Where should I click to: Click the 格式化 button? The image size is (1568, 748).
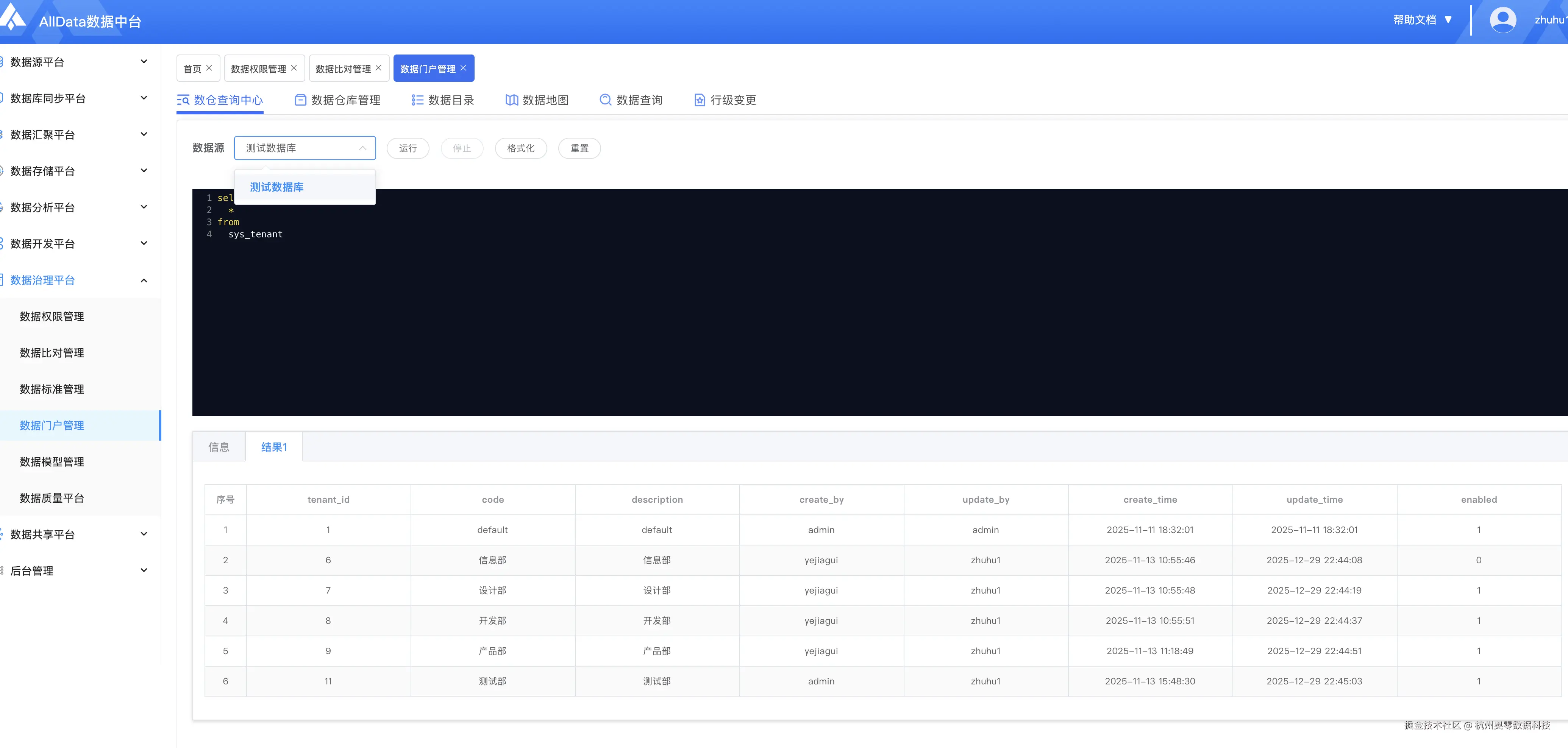521,148
